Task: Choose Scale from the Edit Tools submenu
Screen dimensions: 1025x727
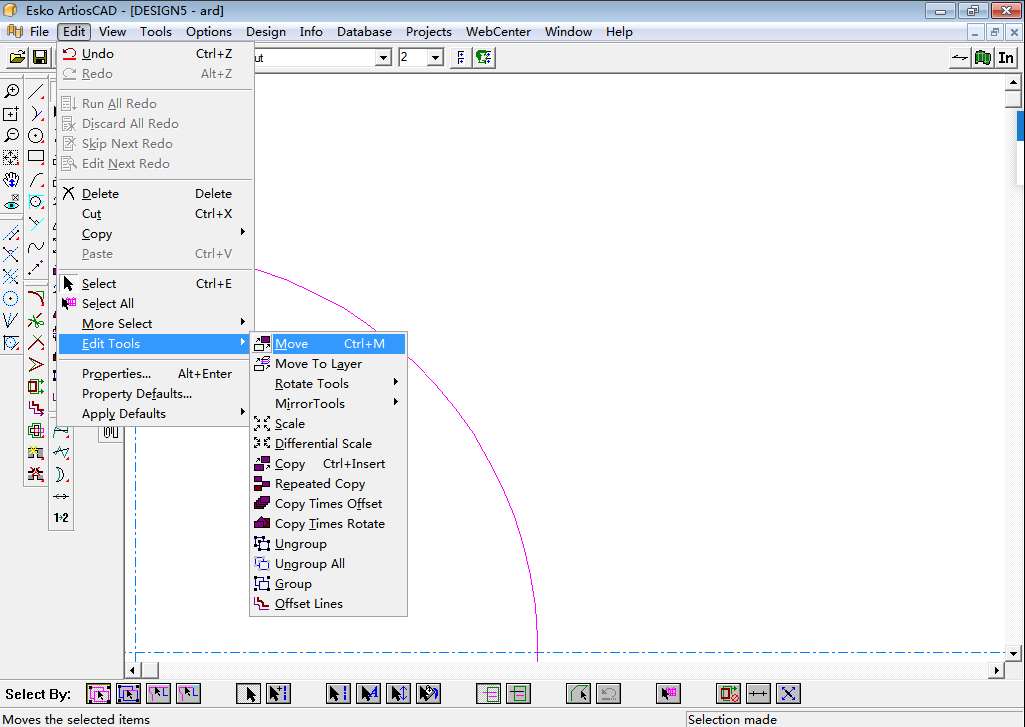Action: point(290,424)
